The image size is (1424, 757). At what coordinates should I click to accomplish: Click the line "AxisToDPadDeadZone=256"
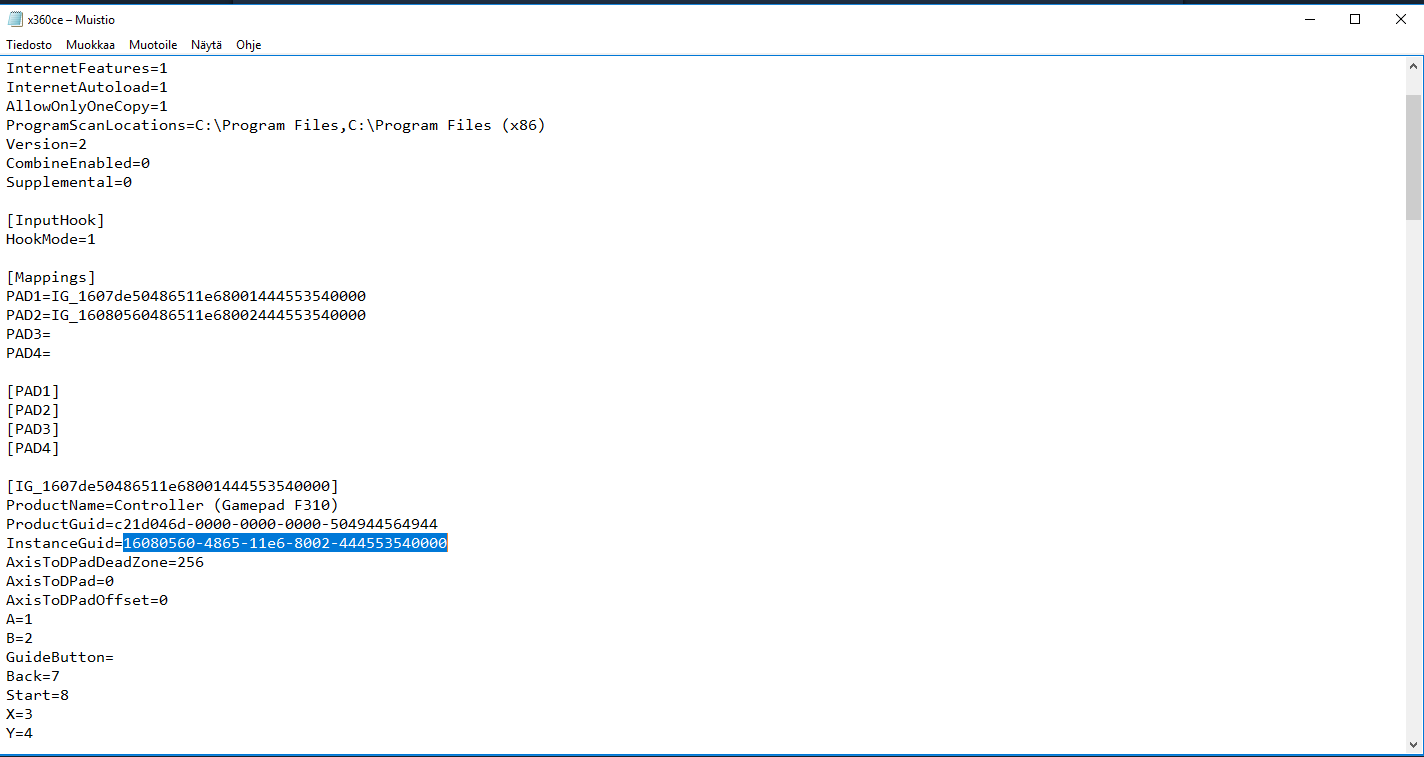pyautogui.click(x=105, y=562)
